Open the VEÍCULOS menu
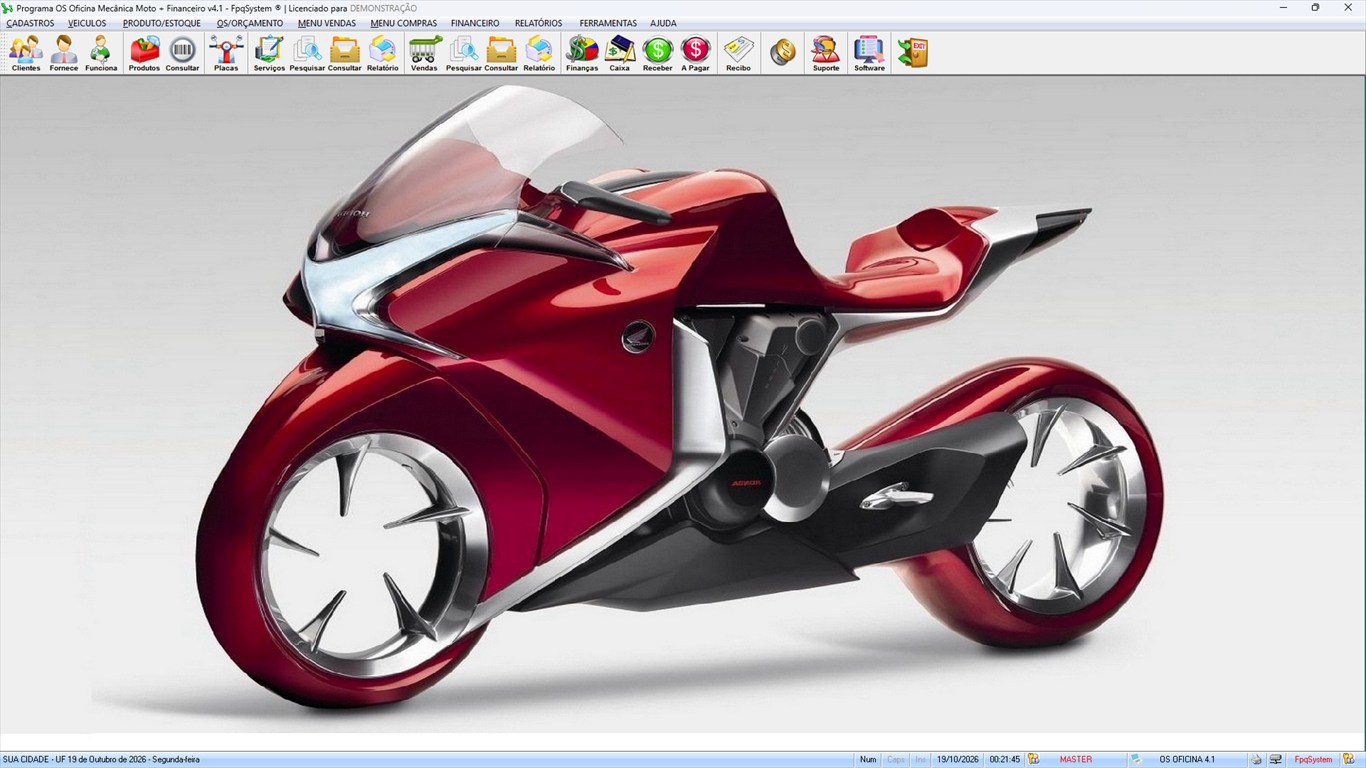 tap(87, 23)
